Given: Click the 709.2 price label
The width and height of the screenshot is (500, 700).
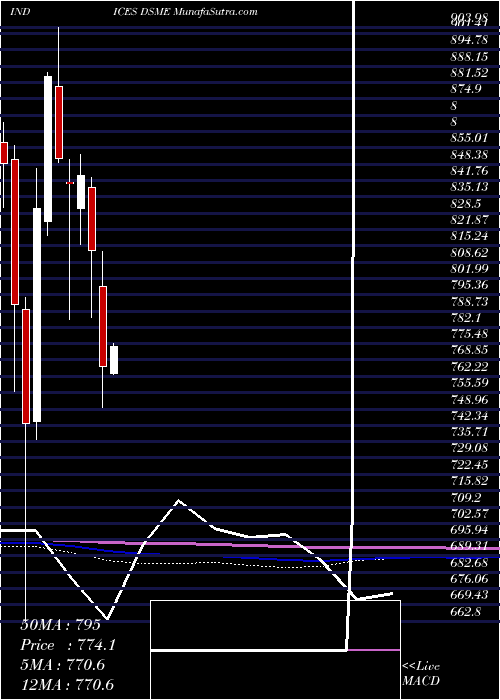Looking at the screenshot, I should [x=466, y=497].
